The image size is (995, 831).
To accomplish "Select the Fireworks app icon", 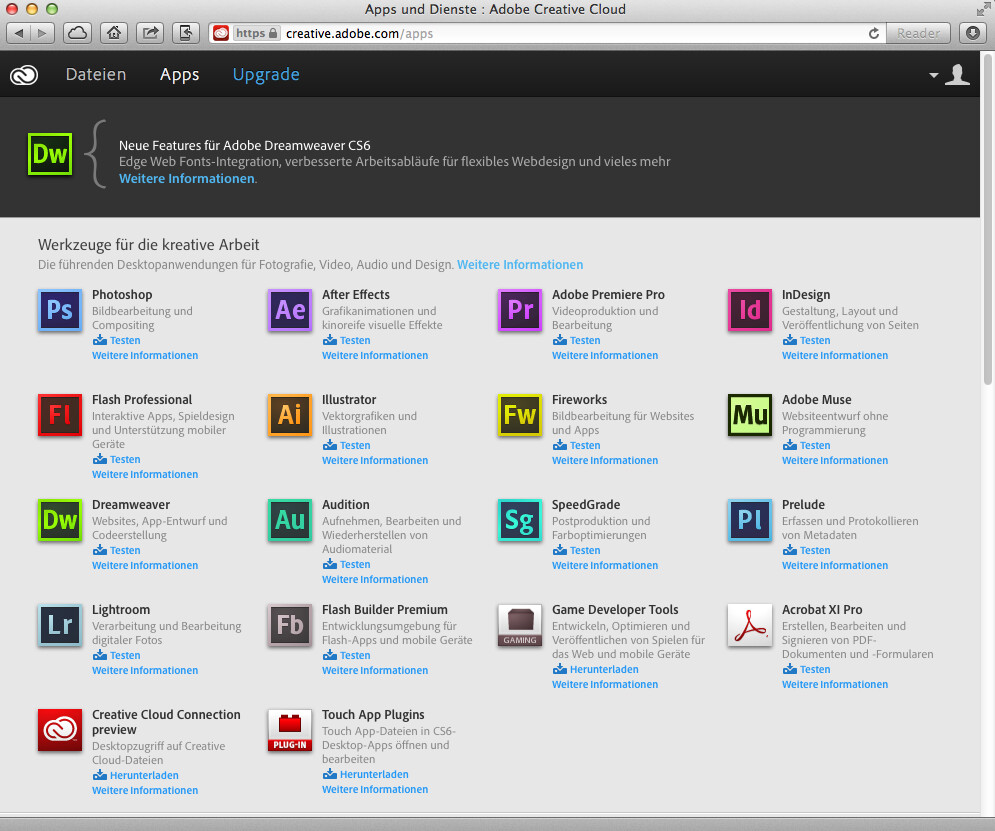I will click(519, 415).
